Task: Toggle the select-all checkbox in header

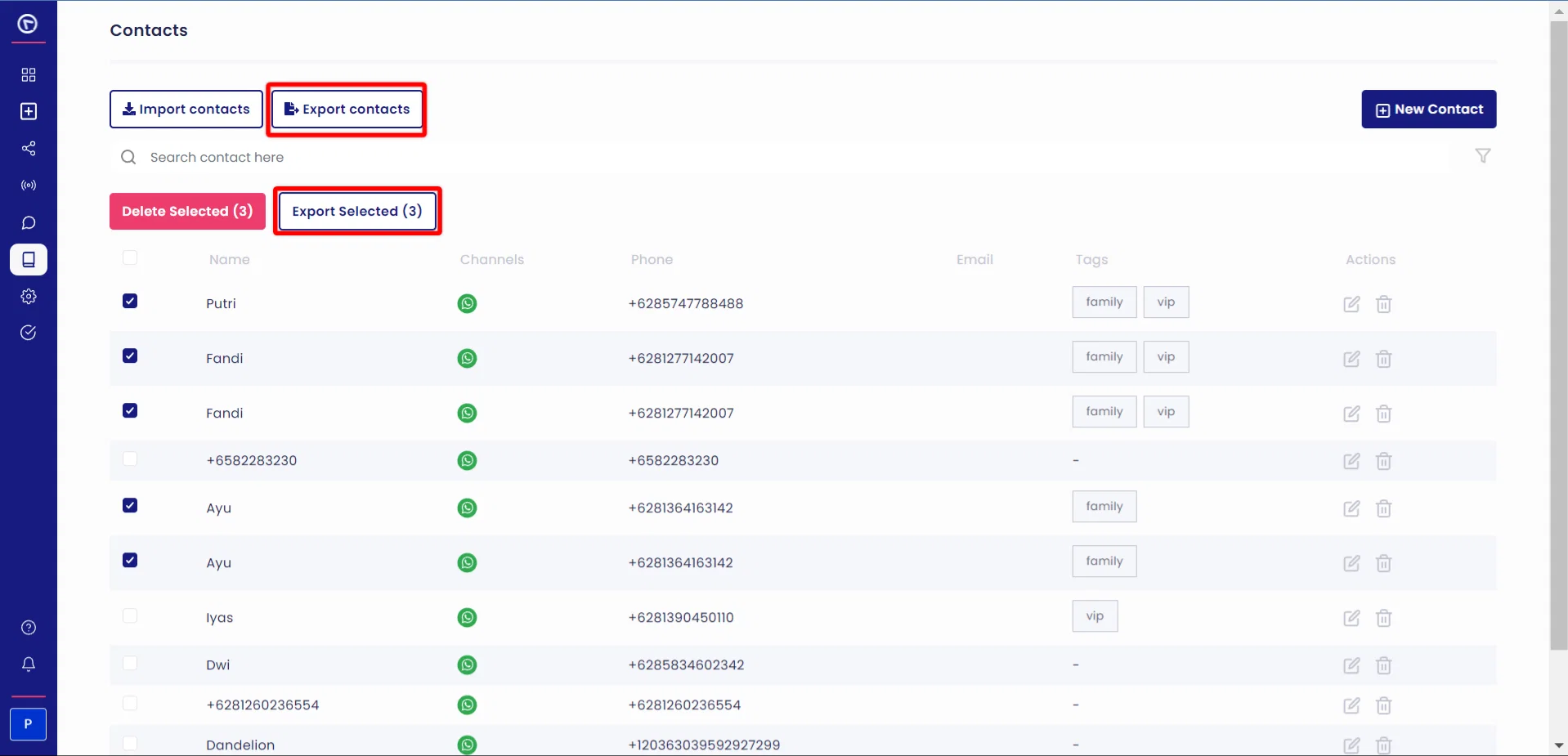Action: tap(130, 257)
